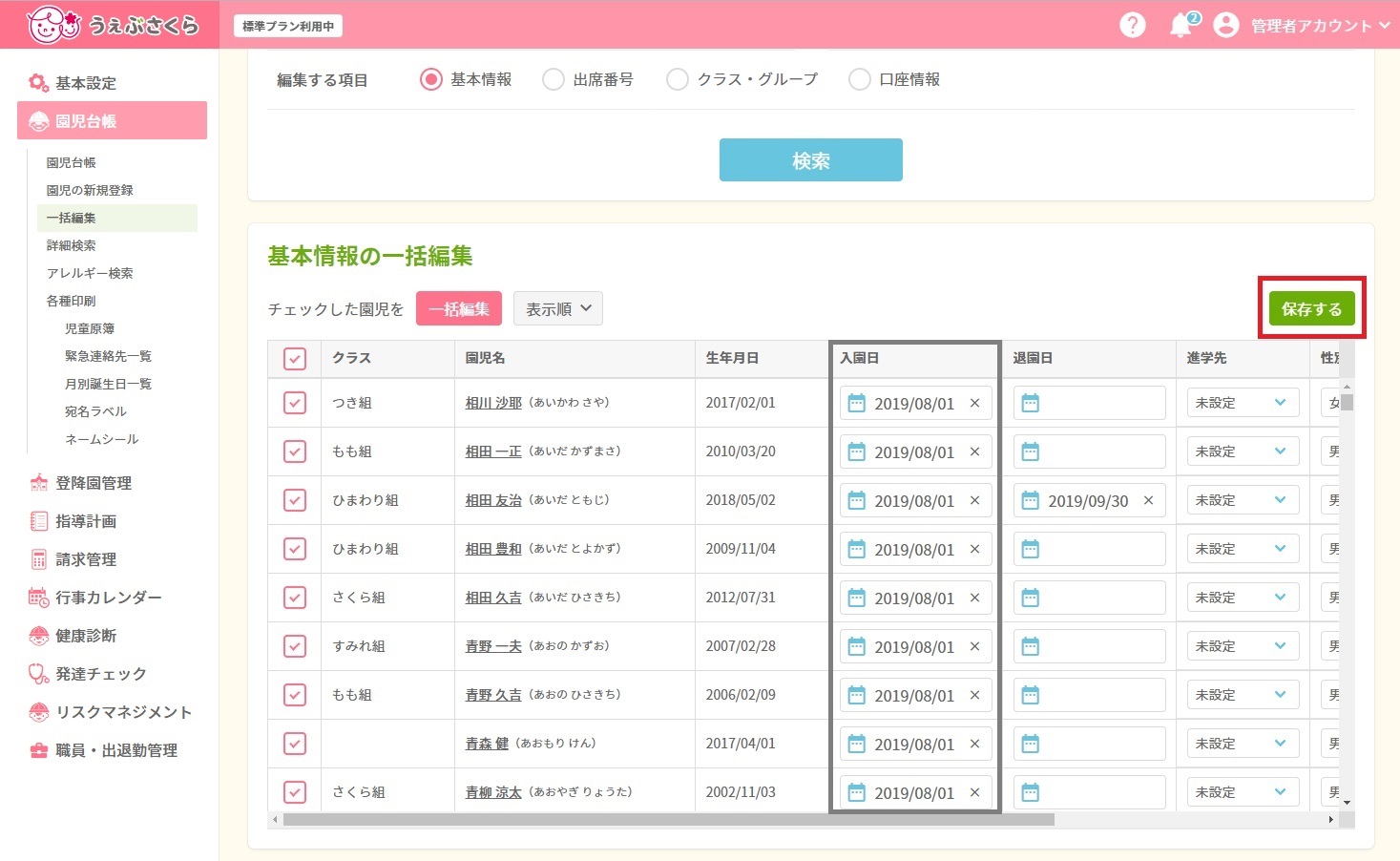Click the 検索 button
This screenshot has height=861, width=1400.
pos(811,160)
